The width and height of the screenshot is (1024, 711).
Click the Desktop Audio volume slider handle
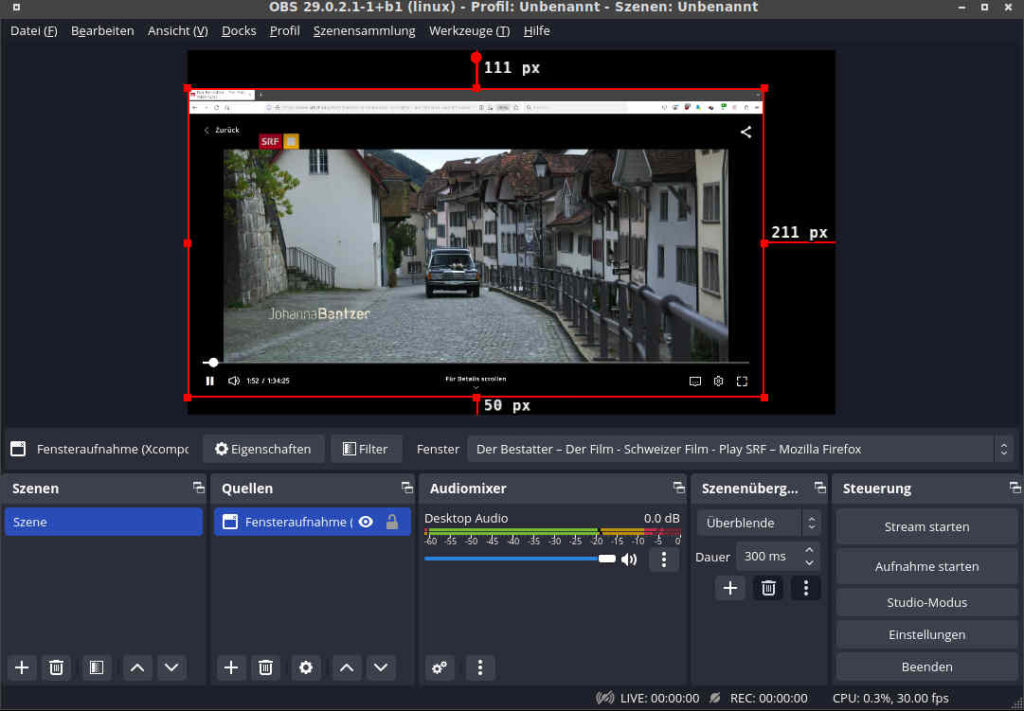click(607, 559)
